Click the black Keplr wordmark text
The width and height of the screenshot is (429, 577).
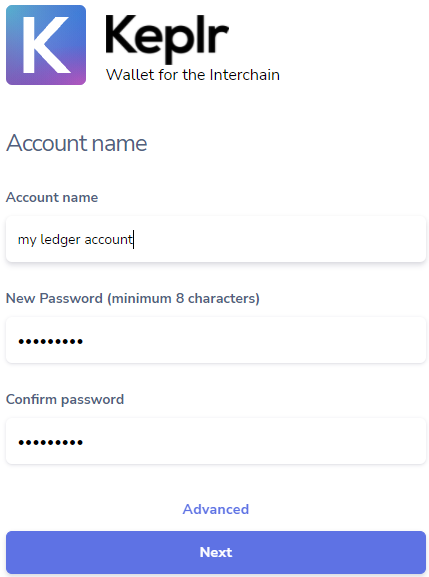(167, 38)
